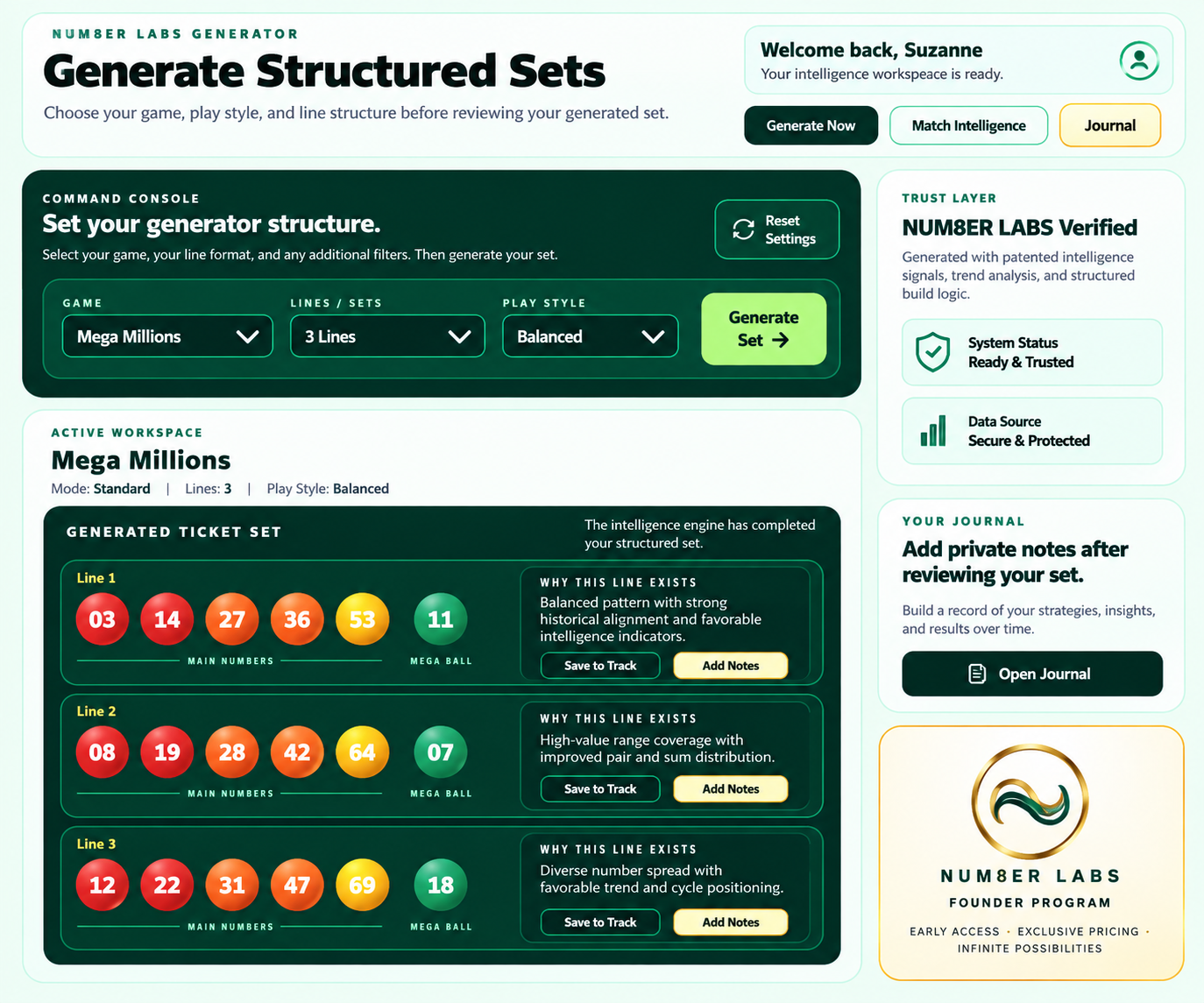Image resolution: width=1204 pixels, height=1003 pixels.
Task: Click the bar chart Data Source icon
Action: (x=933, y=431)
